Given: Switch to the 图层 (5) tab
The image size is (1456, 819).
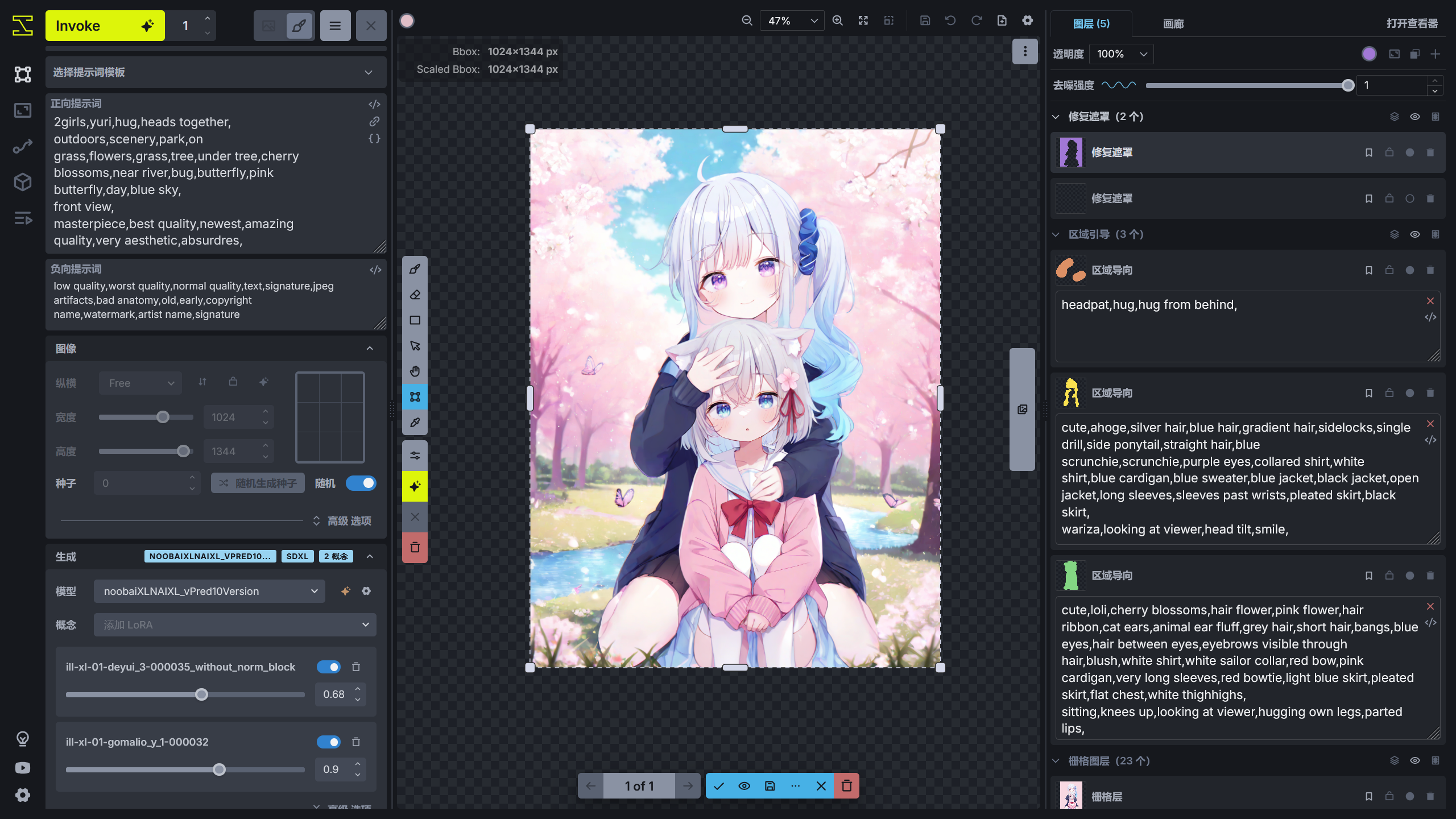Looking at the screenshot, I should click(x=1091, y=24).
